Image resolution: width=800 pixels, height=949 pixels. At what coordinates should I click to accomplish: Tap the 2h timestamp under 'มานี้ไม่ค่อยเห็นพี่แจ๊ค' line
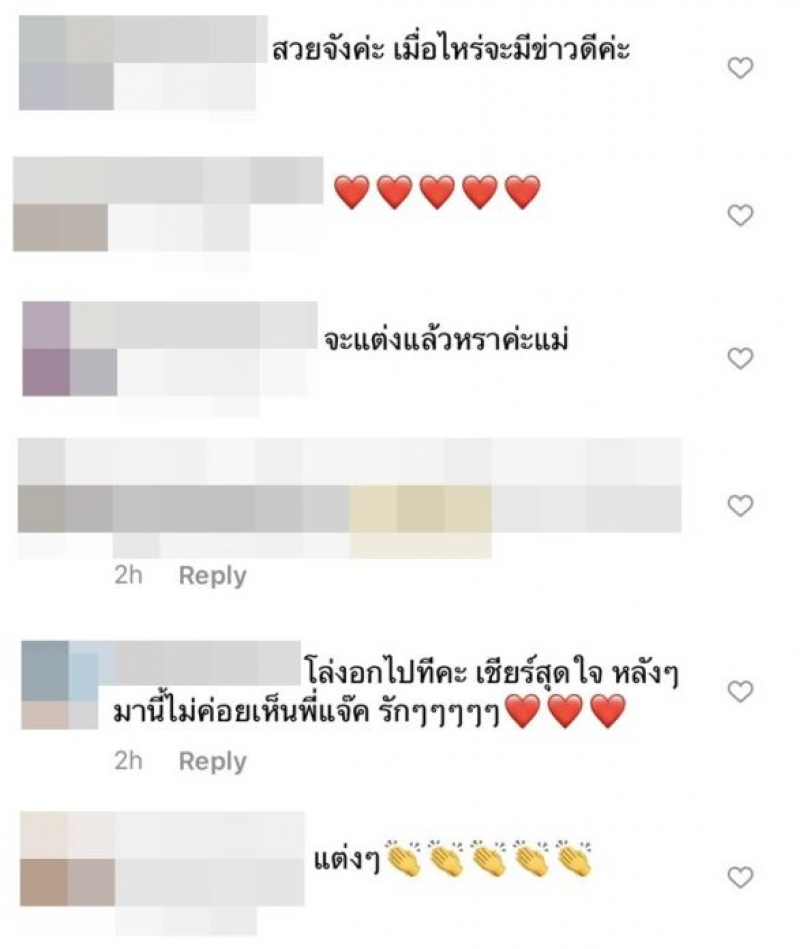coord(128,761)
